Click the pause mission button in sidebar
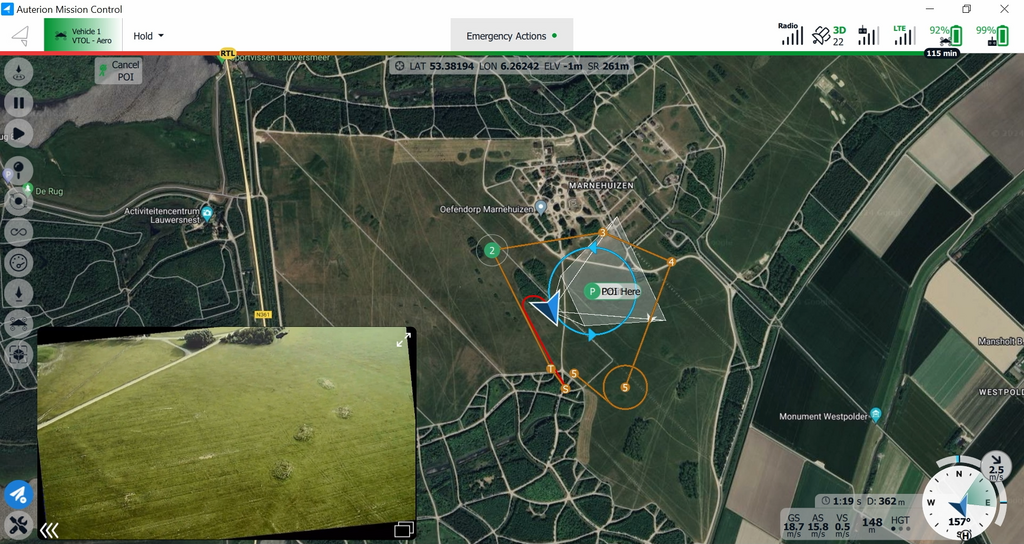Viewport: 1024px width, 544px height. point(19,102)
